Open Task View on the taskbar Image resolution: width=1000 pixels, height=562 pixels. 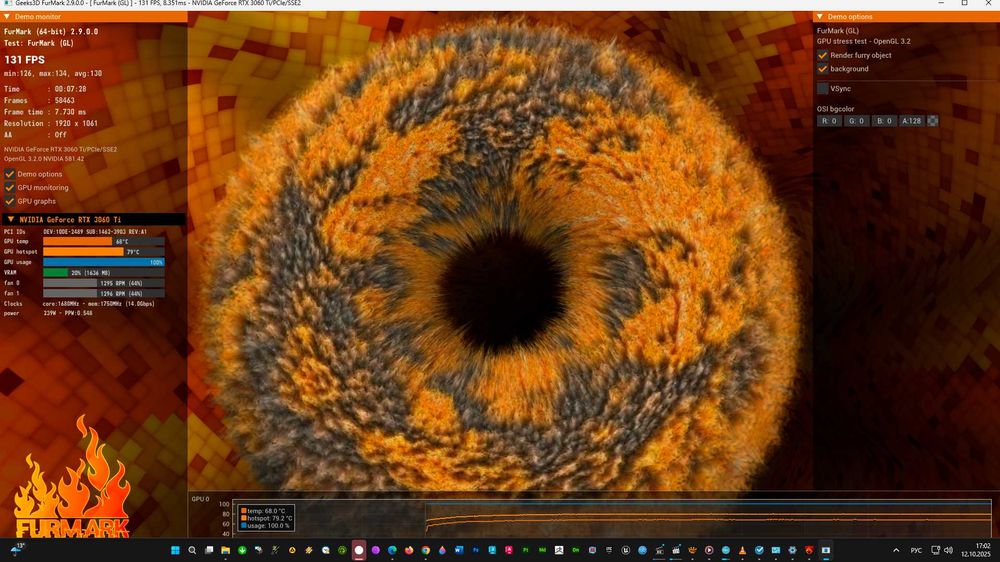tap(209, 550)
